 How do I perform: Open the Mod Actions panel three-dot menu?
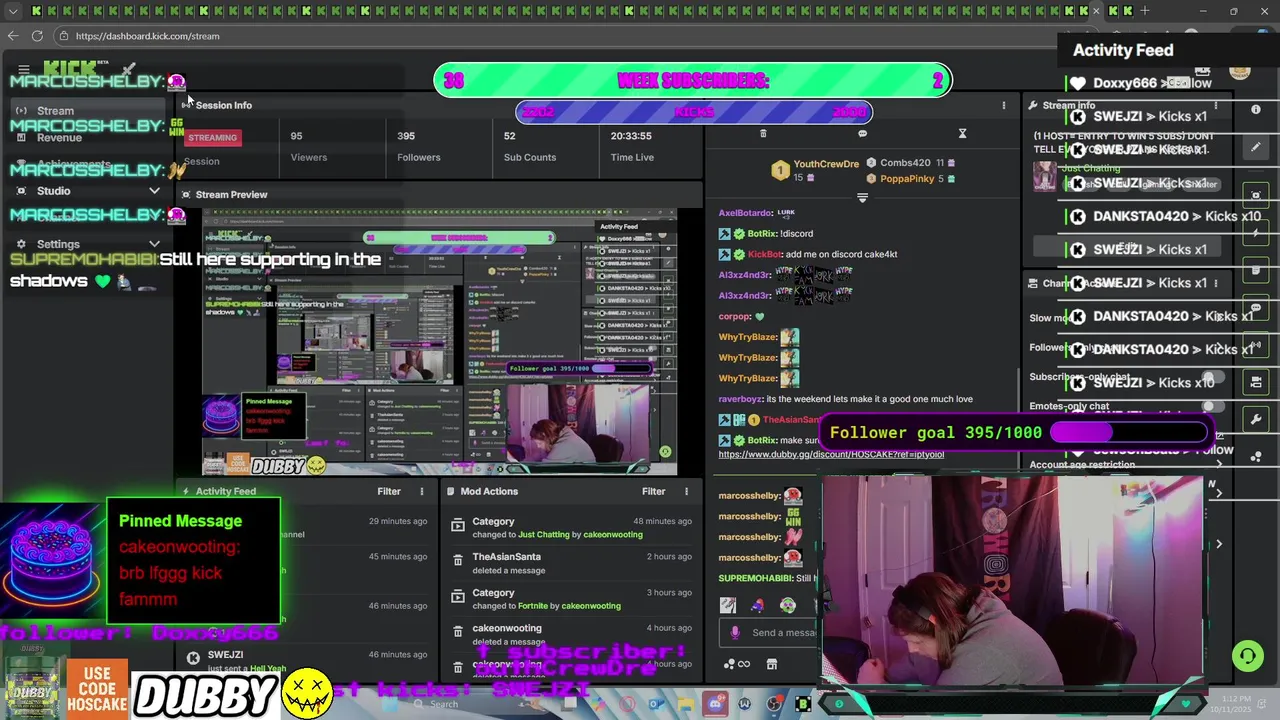686,491
